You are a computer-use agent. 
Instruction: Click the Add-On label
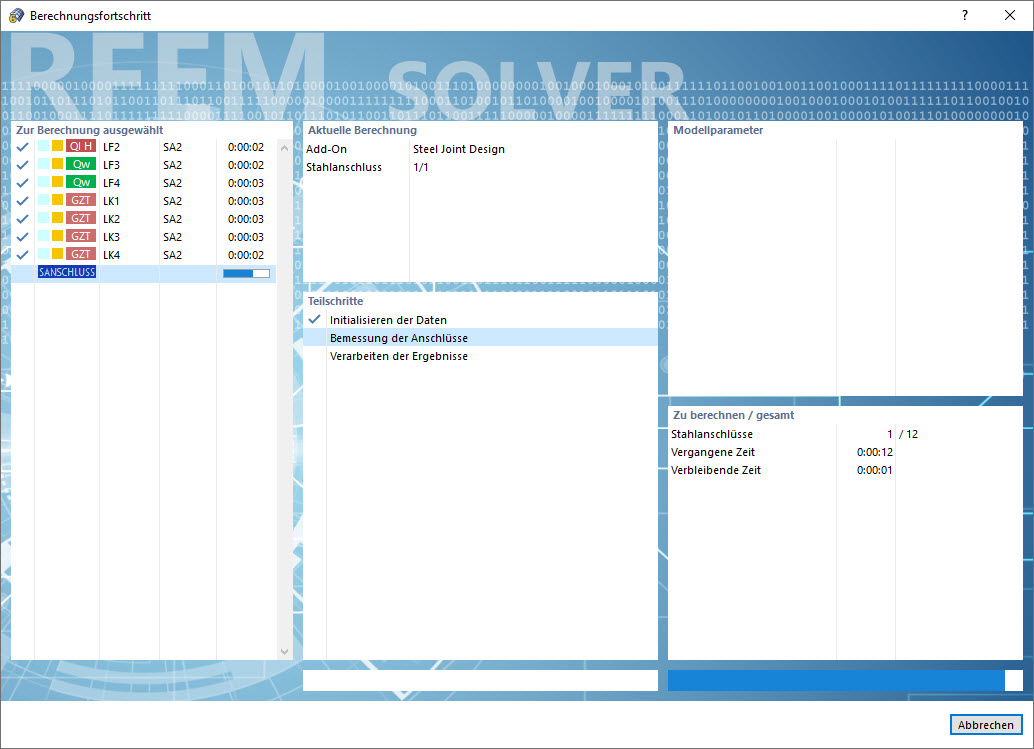tap(326, 149)
